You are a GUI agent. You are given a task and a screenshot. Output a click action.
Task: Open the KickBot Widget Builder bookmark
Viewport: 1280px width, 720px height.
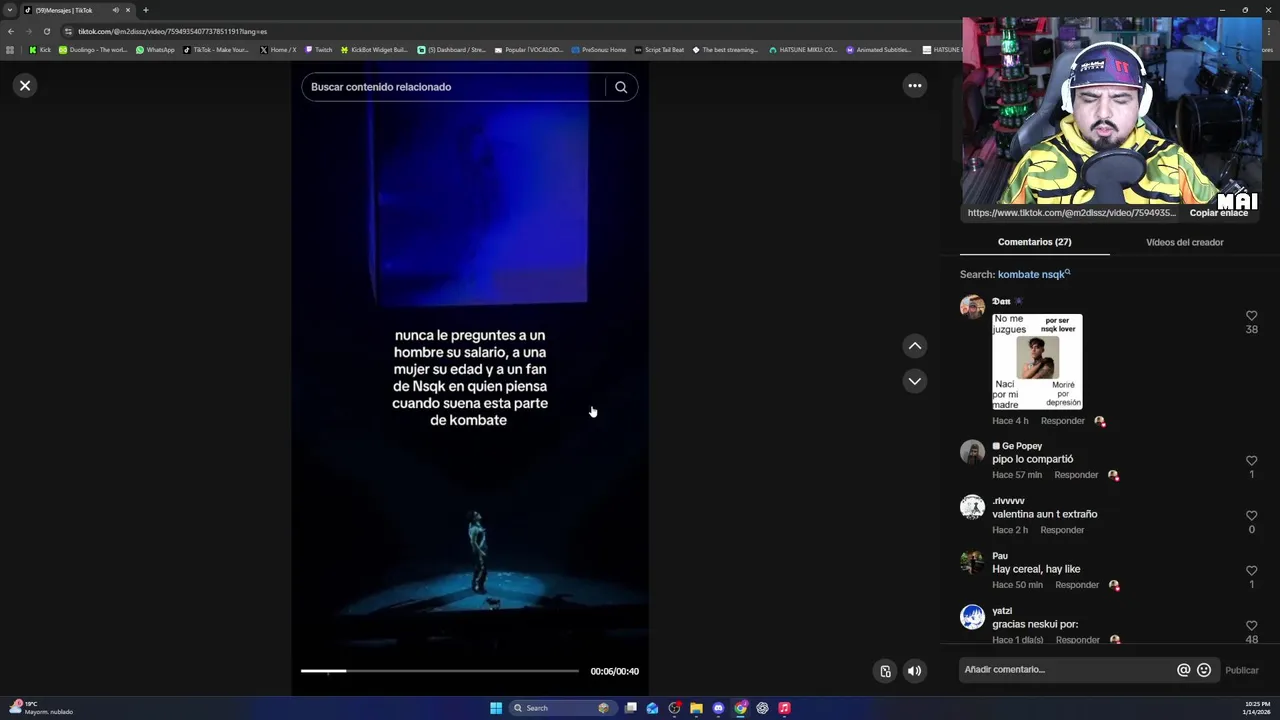[374, 50]
